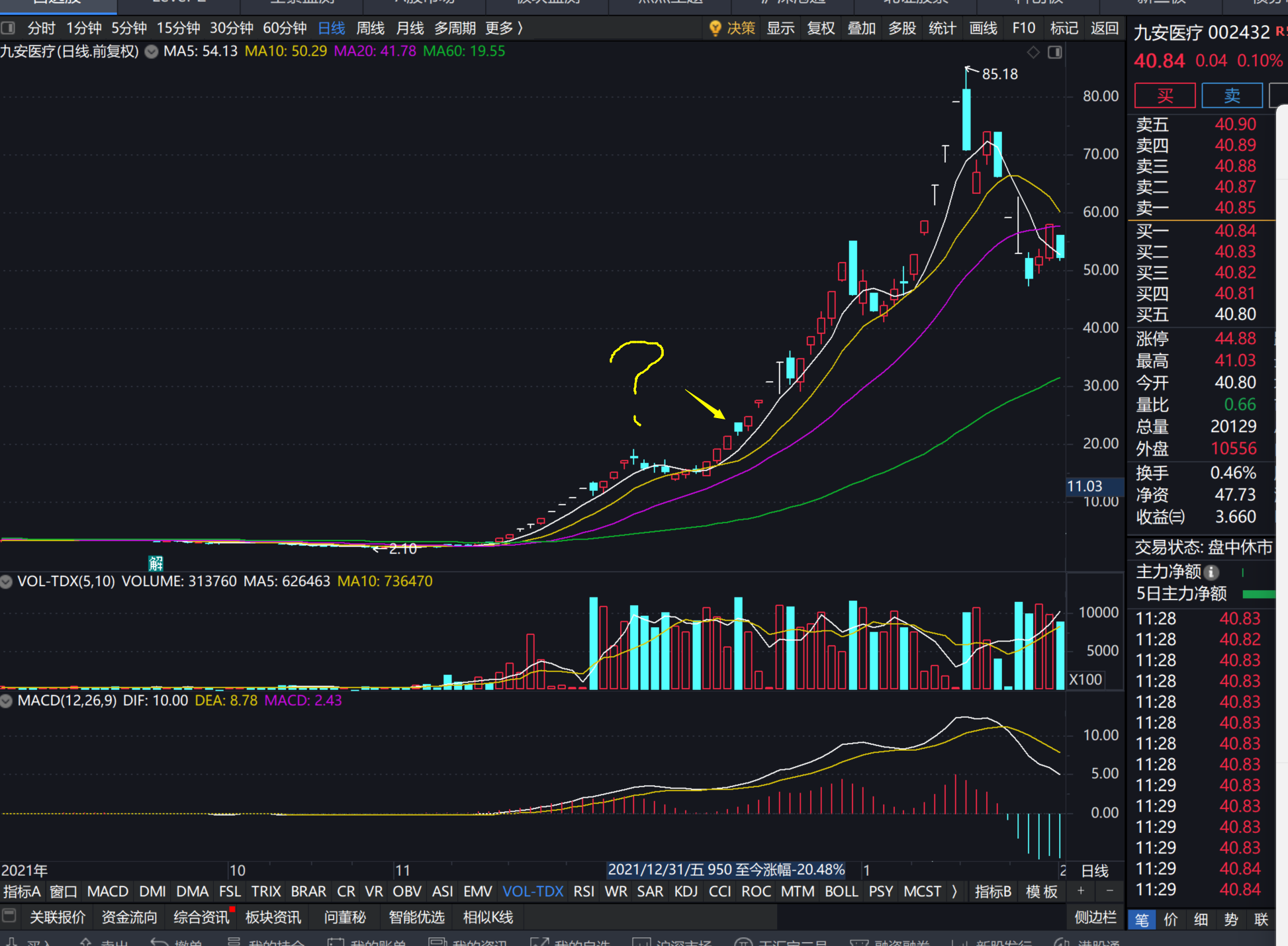1288x946 pixels.
Task: Select the KDJ indicator tab
Action: coord(686,891)
